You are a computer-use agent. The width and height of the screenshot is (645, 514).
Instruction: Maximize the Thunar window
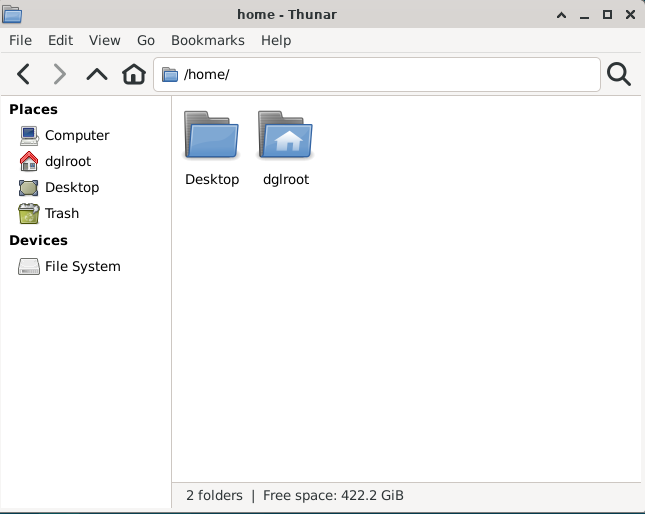tap(607, 15)
